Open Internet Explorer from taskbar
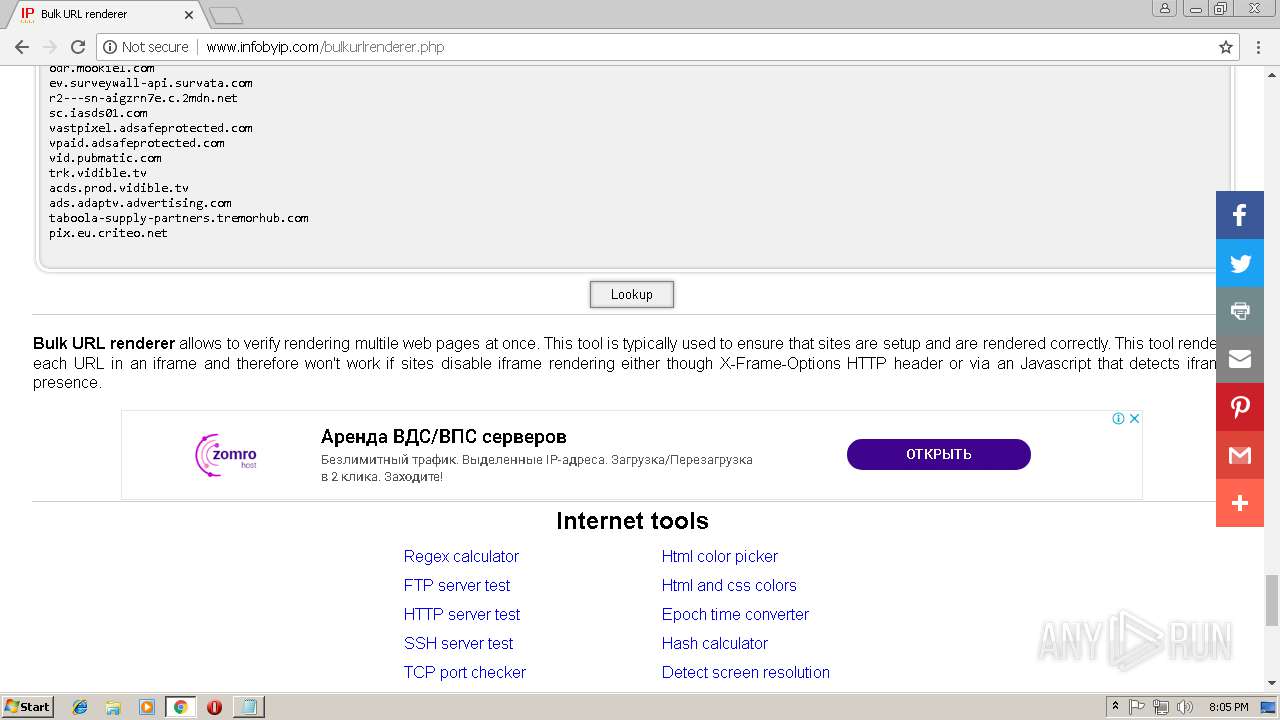The height and width of the screenshot is (720, 1280). pyautogui.click(x=80, y=707)
